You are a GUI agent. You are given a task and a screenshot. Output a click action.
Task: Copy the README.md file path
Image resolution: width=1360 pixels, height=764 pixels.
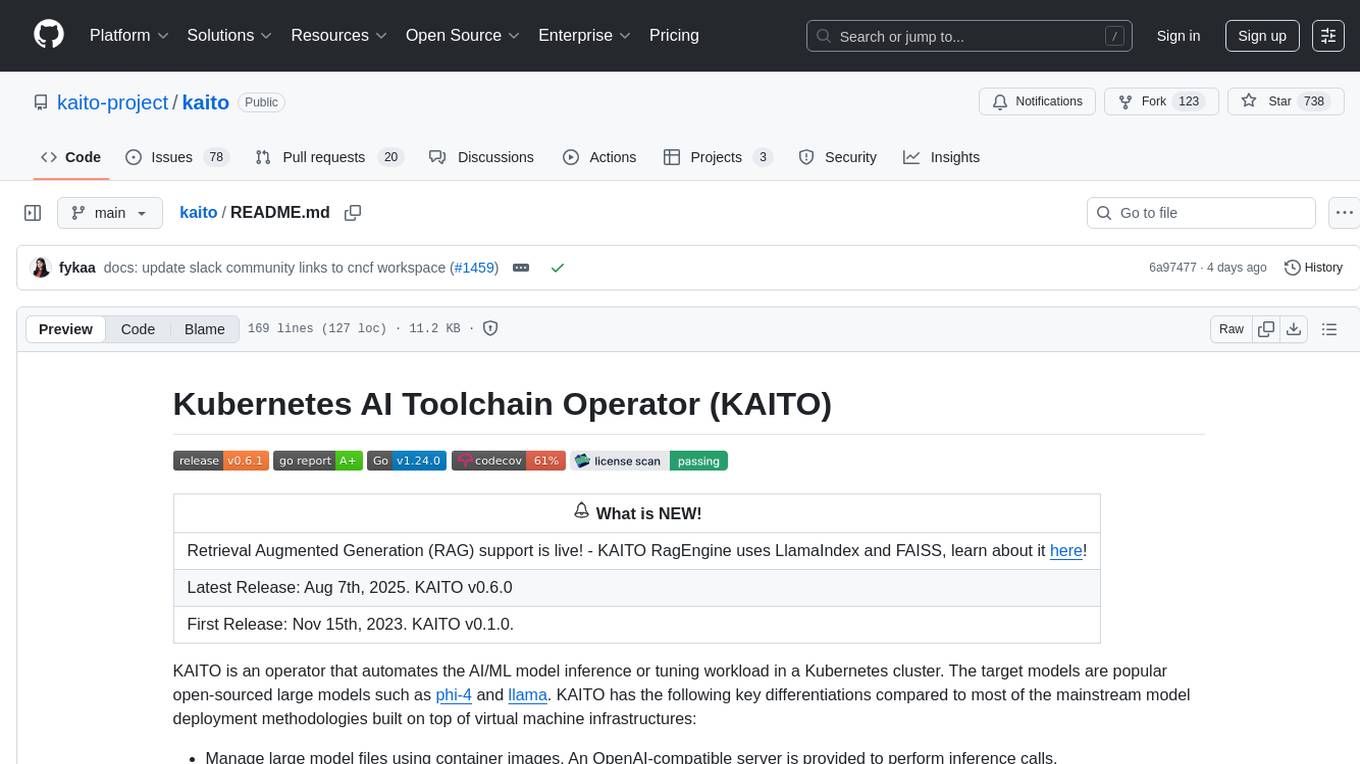(x=352, y=213)
